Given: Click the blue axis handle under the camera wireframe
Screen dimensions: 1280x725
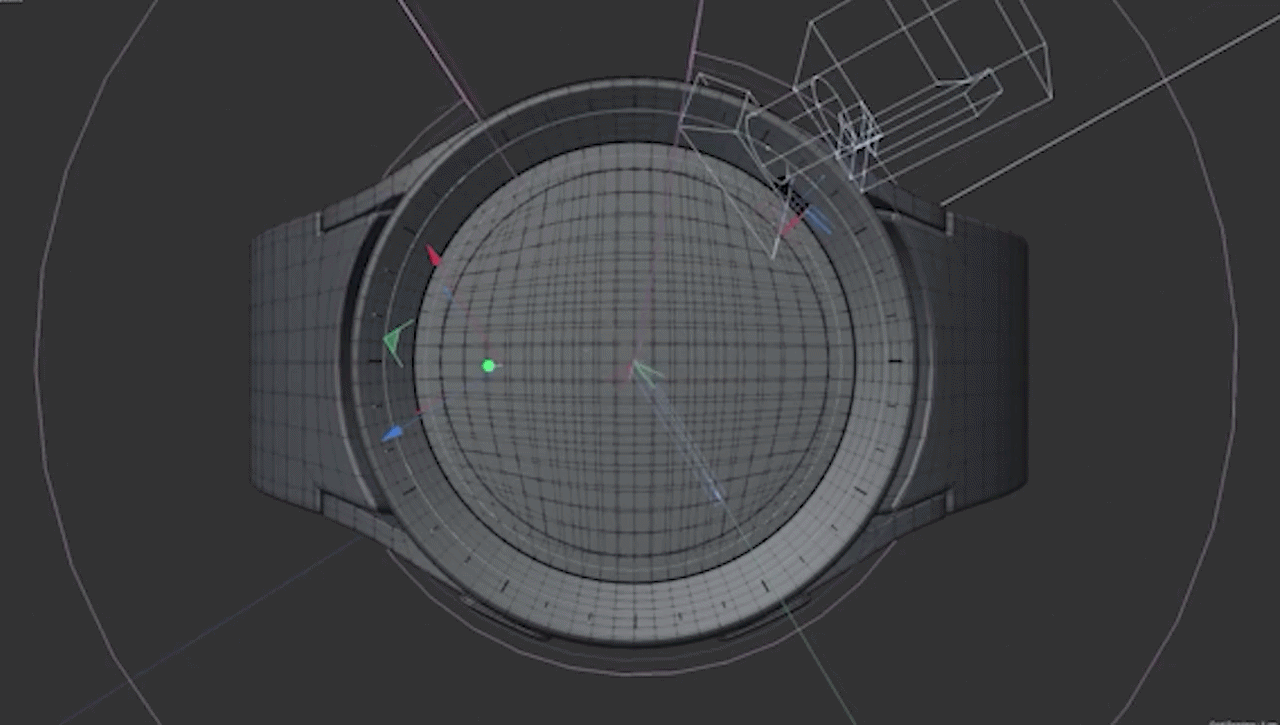Looking at the screenshot, I should [x=818, y=221].
